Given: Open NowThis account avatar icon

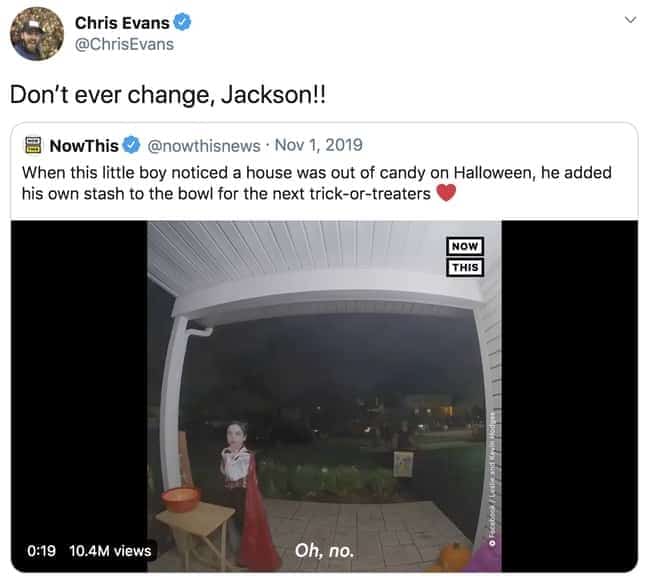Looking at the screenshot, I should click(33, 145).
